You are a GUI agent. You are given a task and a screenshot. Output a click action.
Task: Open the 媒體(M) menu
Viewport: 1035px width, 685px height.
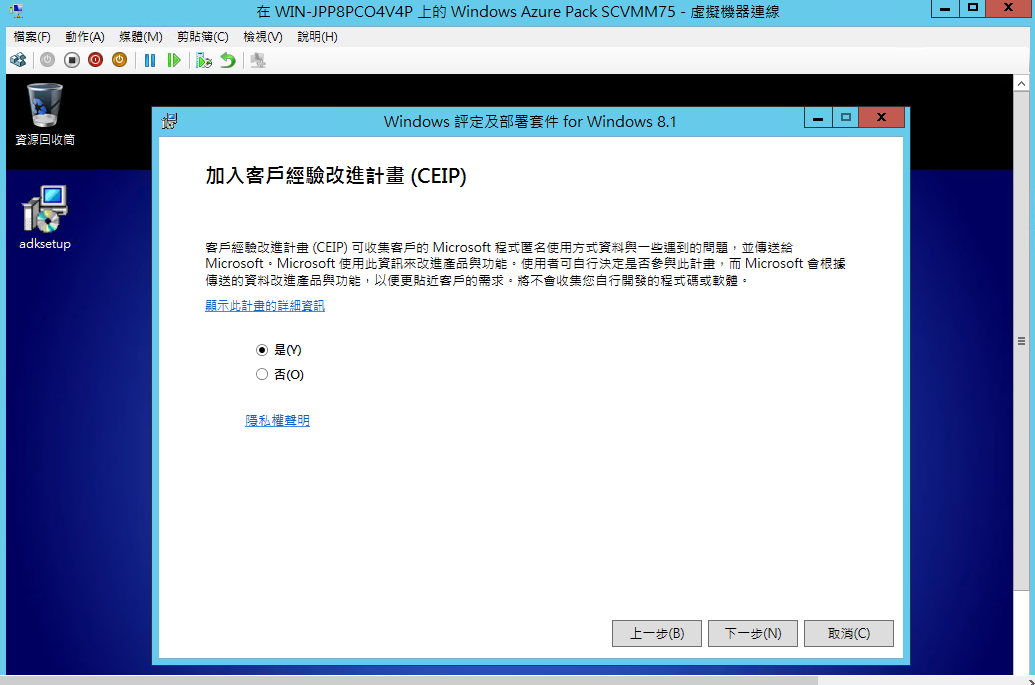tap(141, 37)
